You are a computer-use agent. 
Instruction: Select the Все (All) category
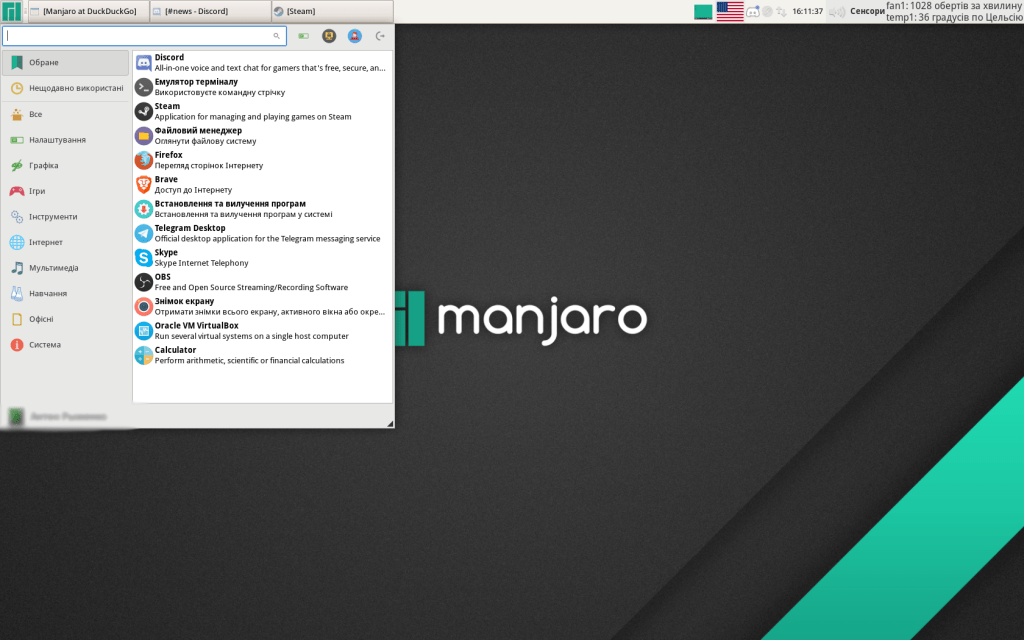click(x=65, y=114)
